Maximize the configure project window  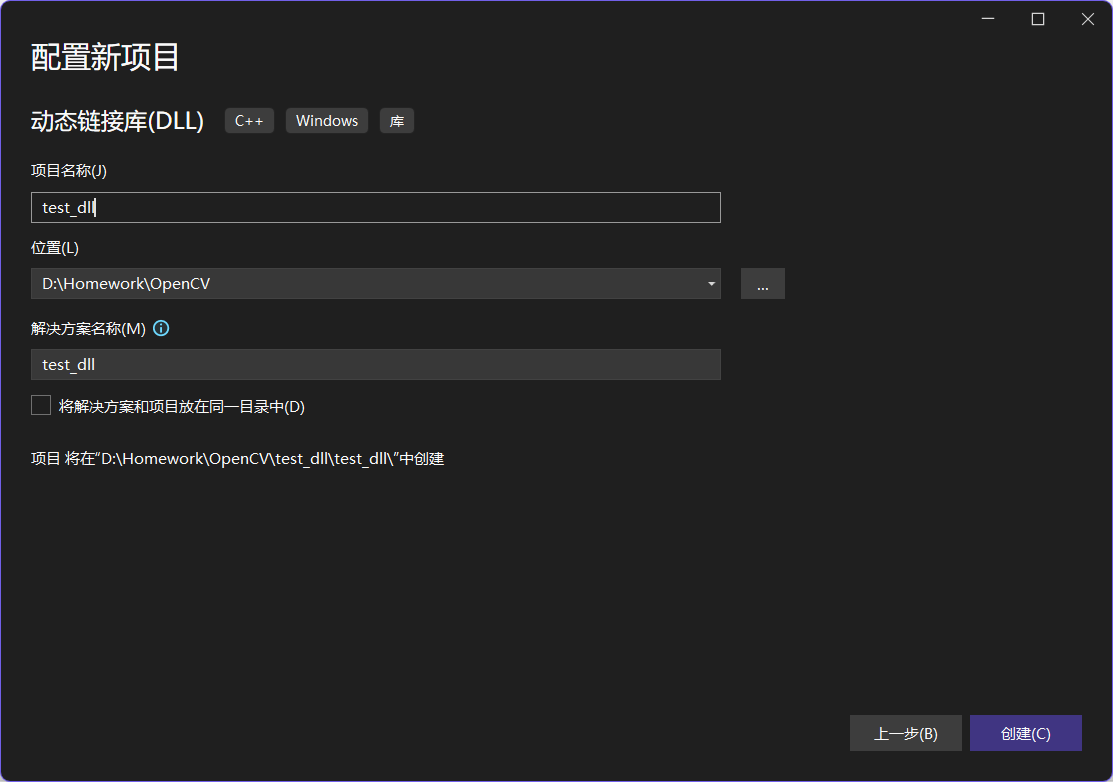[x=1037, y=18]
